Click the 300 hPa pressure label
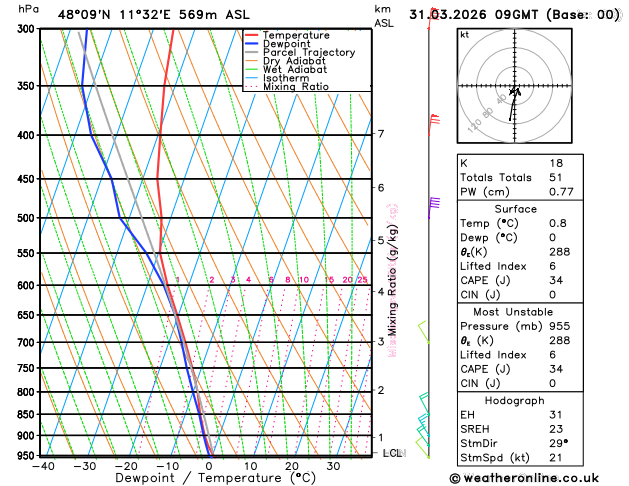 pyautogui.click(x=28, y=29)
